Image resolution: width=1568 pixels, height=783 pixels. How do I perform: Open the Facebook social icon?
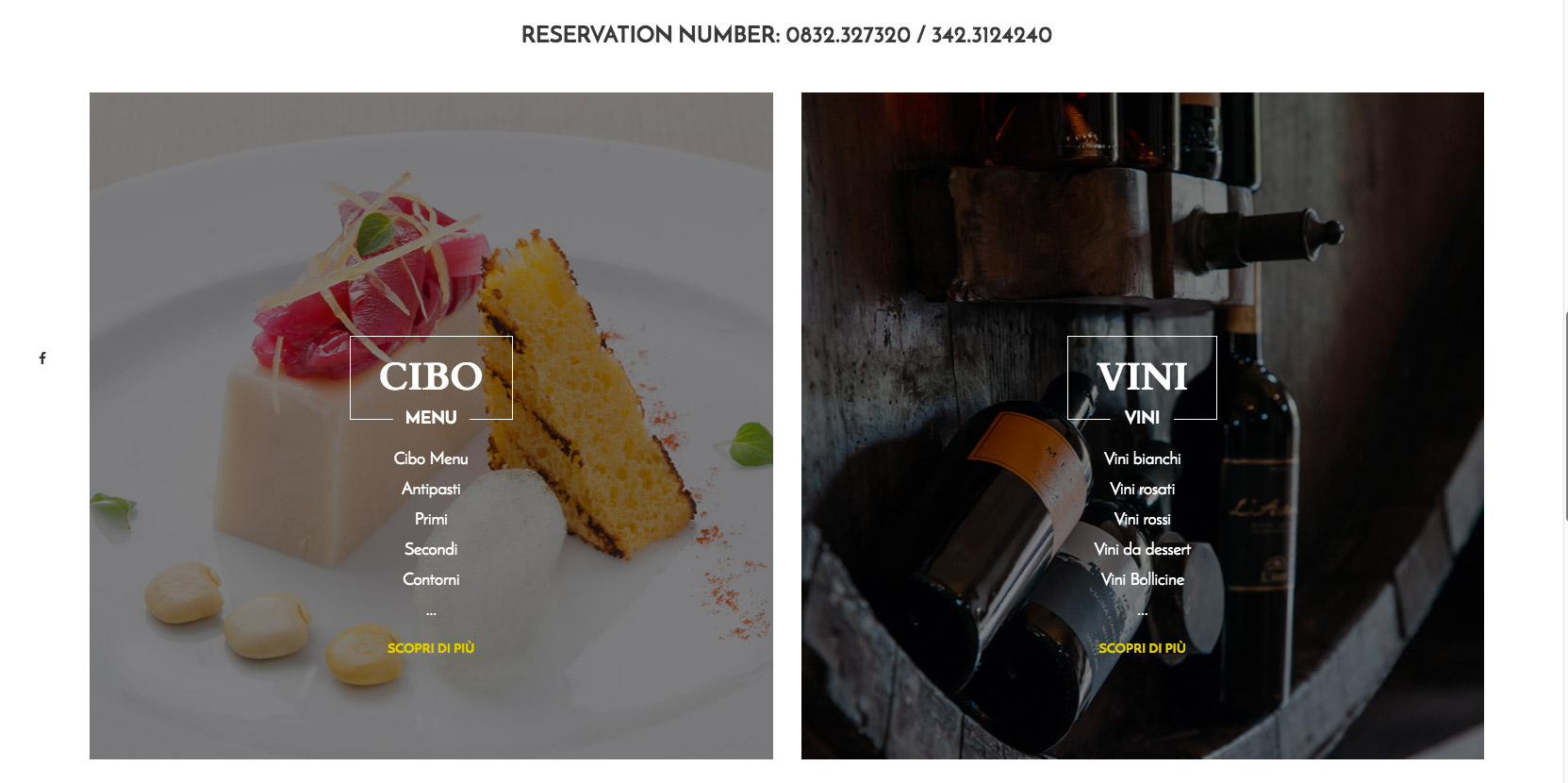(x=42, y=358)
